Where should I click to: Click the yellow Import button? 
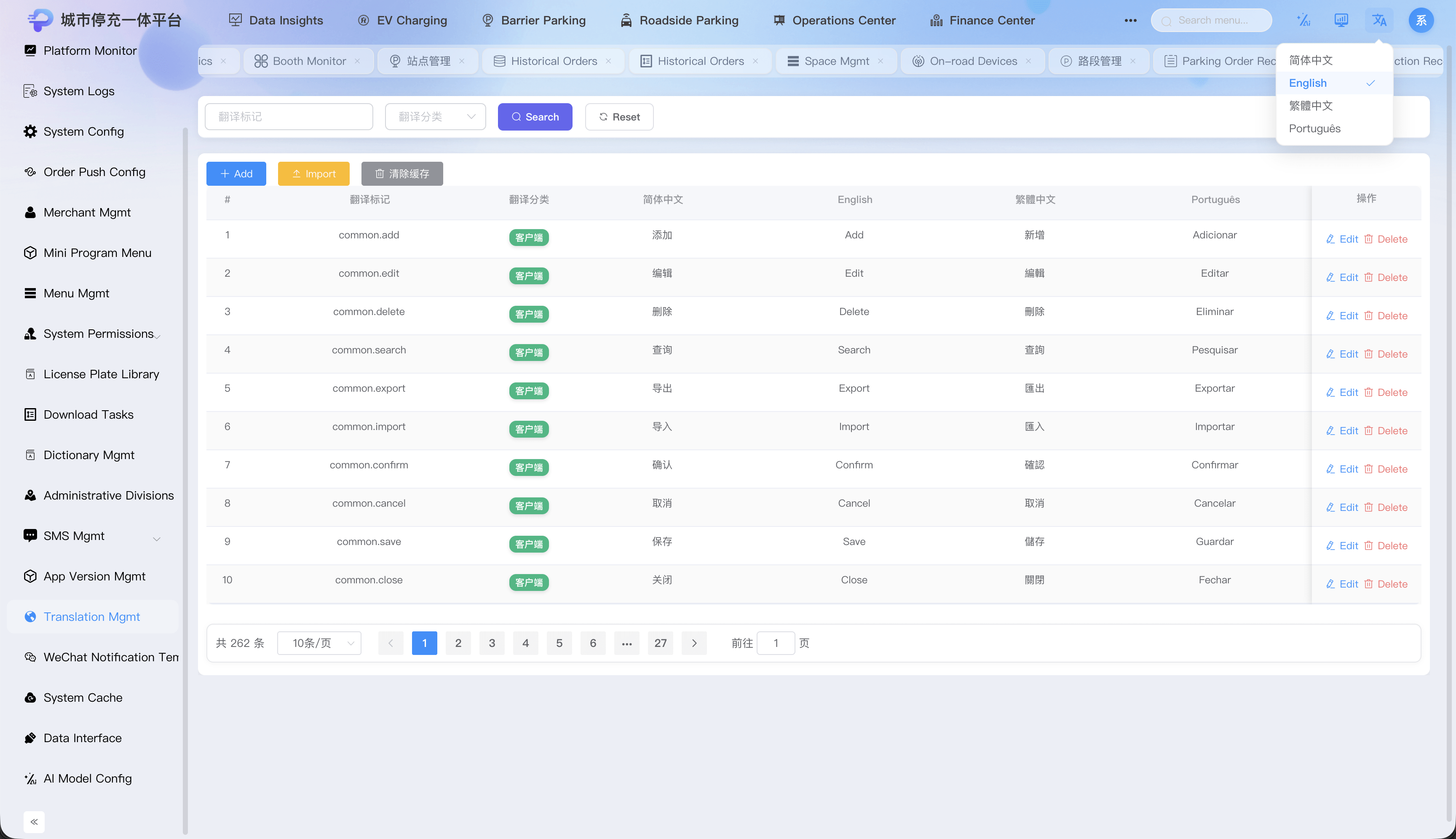313,174
